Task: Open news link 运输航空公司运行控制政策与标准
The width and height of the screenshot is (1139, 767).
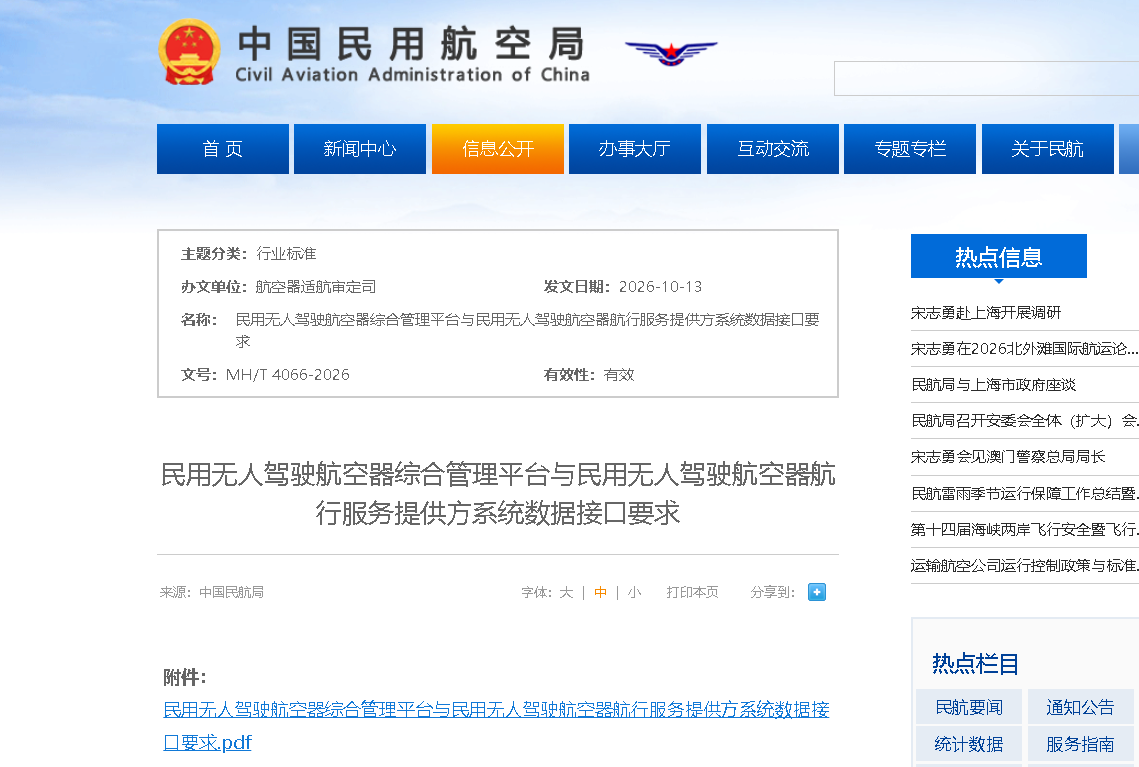Action: (x=1024, y=566)
